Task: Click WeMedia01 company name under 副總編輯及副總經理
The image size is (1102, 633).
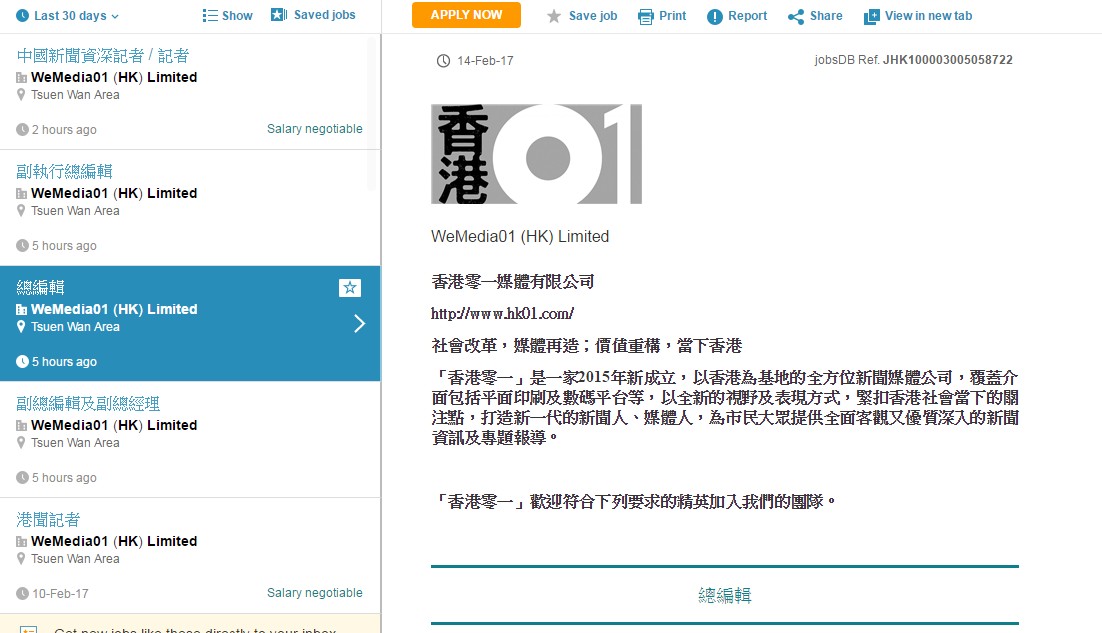Action: pyautogui.click(x=114, y=425)
